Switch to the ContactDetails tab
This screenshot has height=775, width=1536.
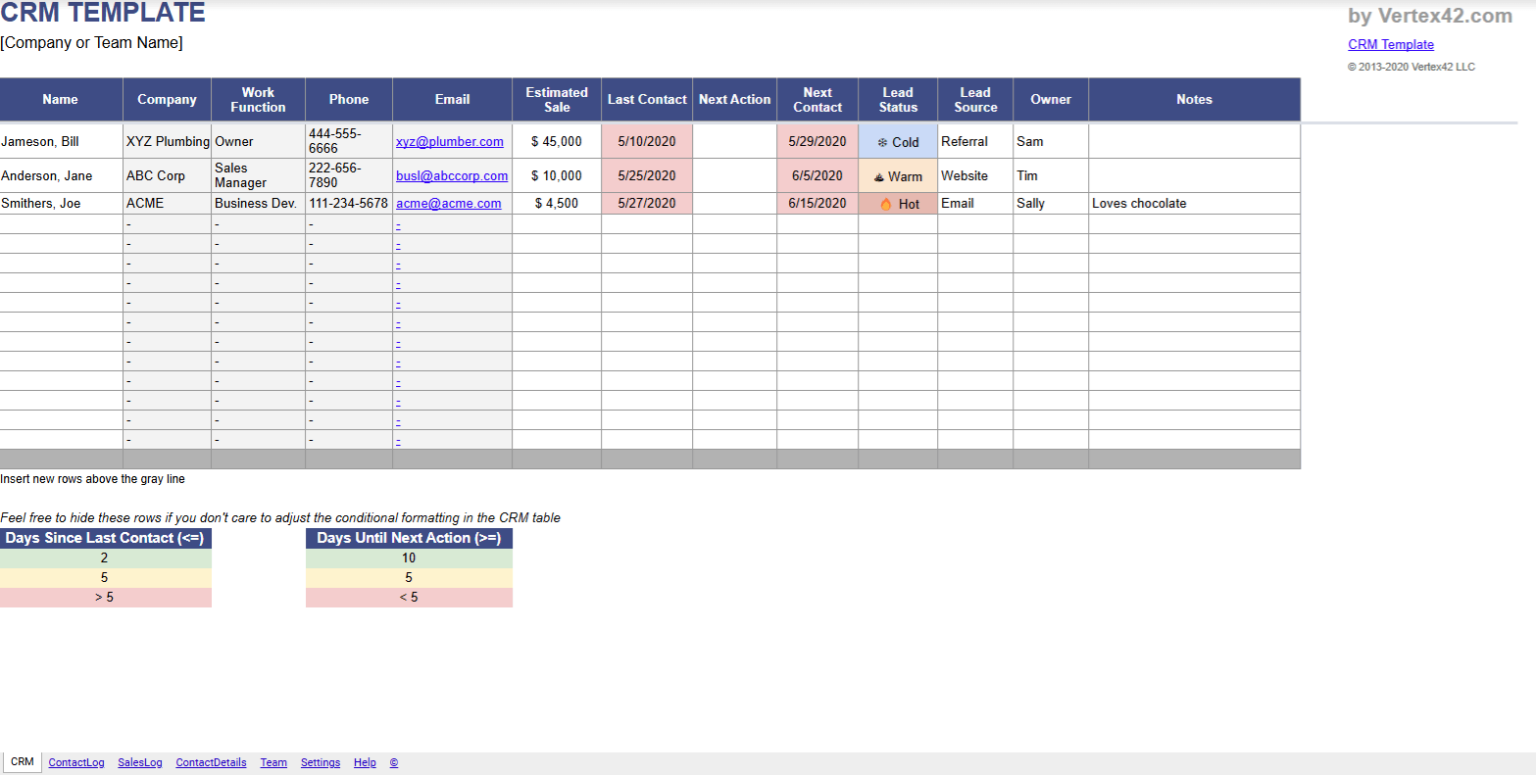coord(211,762)
